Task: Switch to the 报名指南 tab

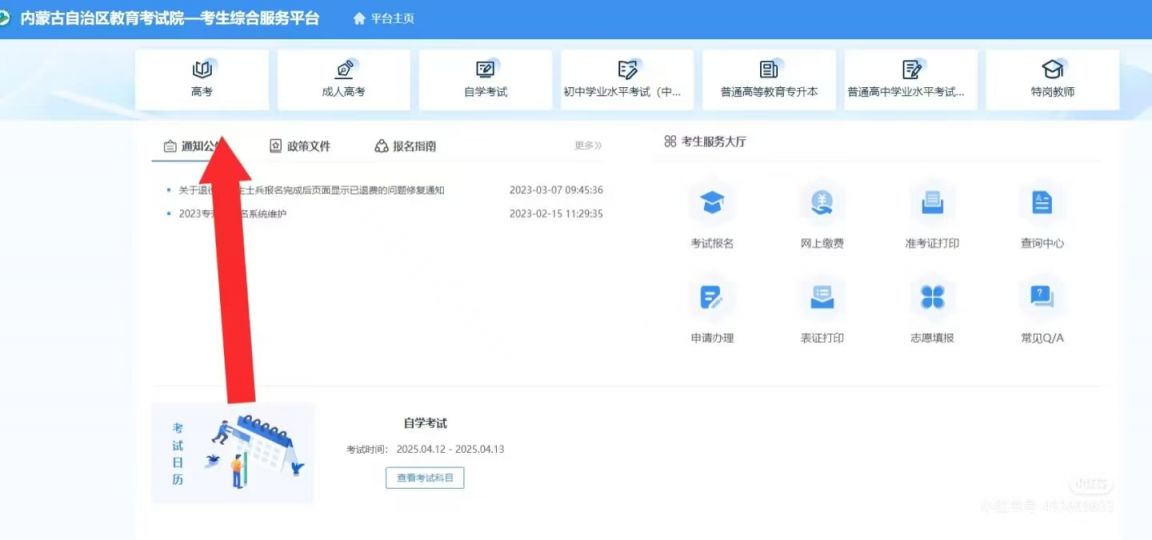Action: [x=405, y=146]
